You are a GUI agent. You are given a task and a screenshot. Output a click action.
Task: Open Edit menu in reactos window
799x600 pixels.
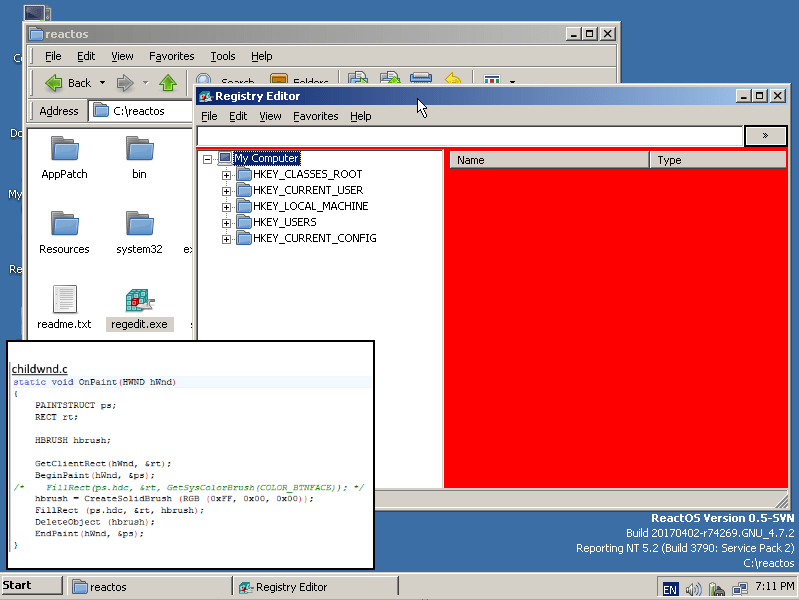86,56
